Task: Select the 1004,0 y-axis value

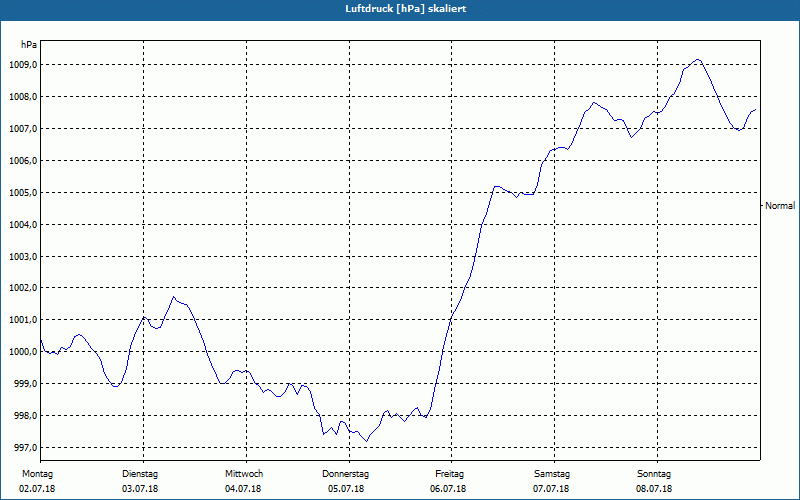Action: (23, 224)
